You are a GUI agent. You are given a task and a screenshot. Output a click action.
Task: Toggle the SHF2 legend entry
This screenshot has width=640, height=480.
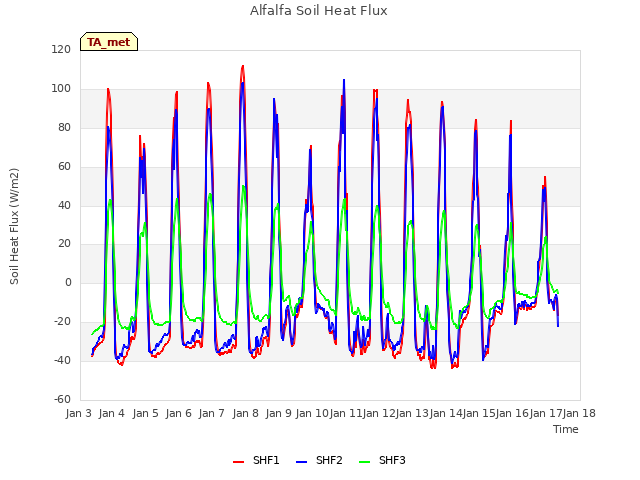319,460
